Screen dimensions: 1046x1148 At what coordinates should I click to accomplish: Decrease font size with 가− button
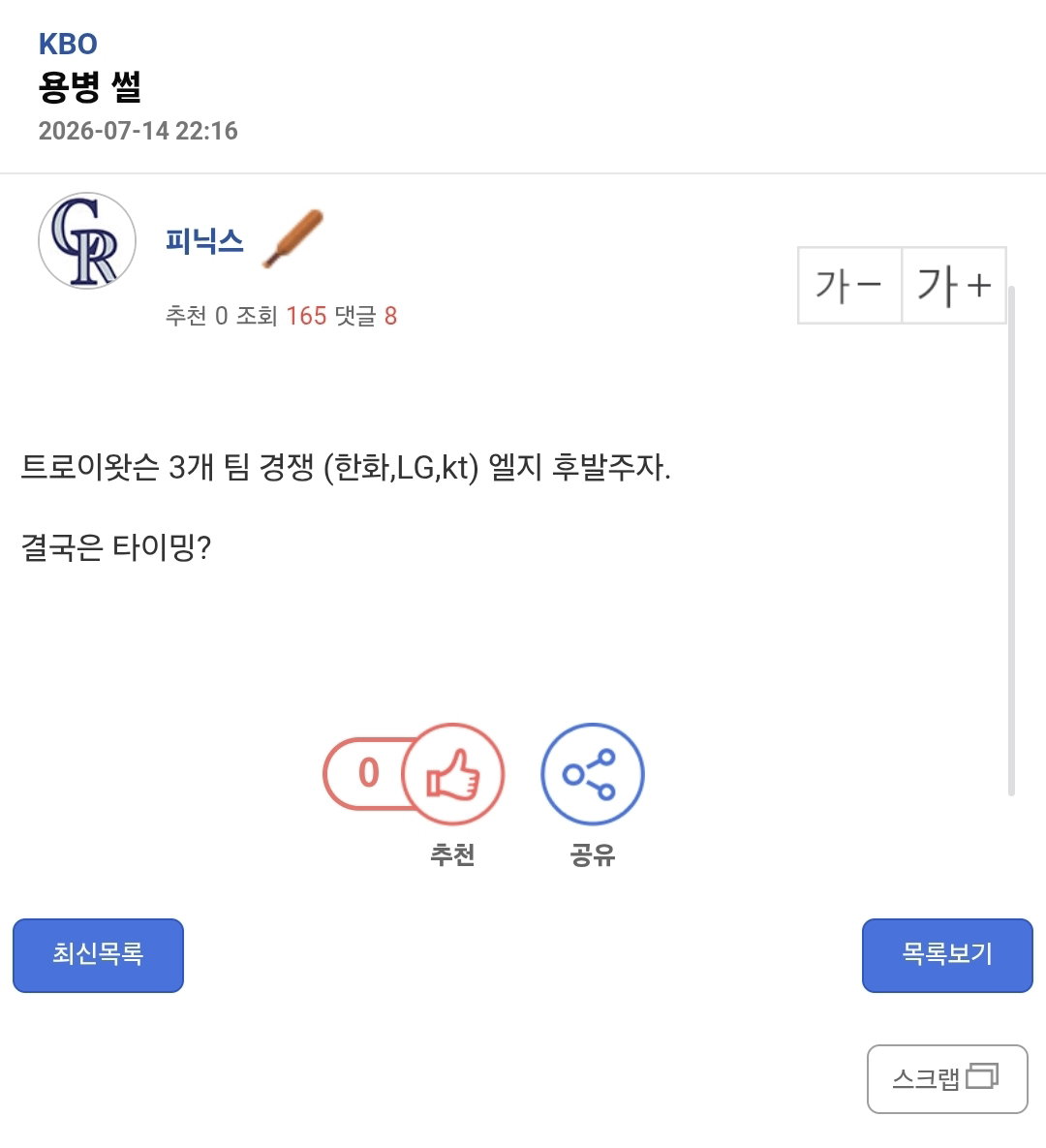click(849, 286)
